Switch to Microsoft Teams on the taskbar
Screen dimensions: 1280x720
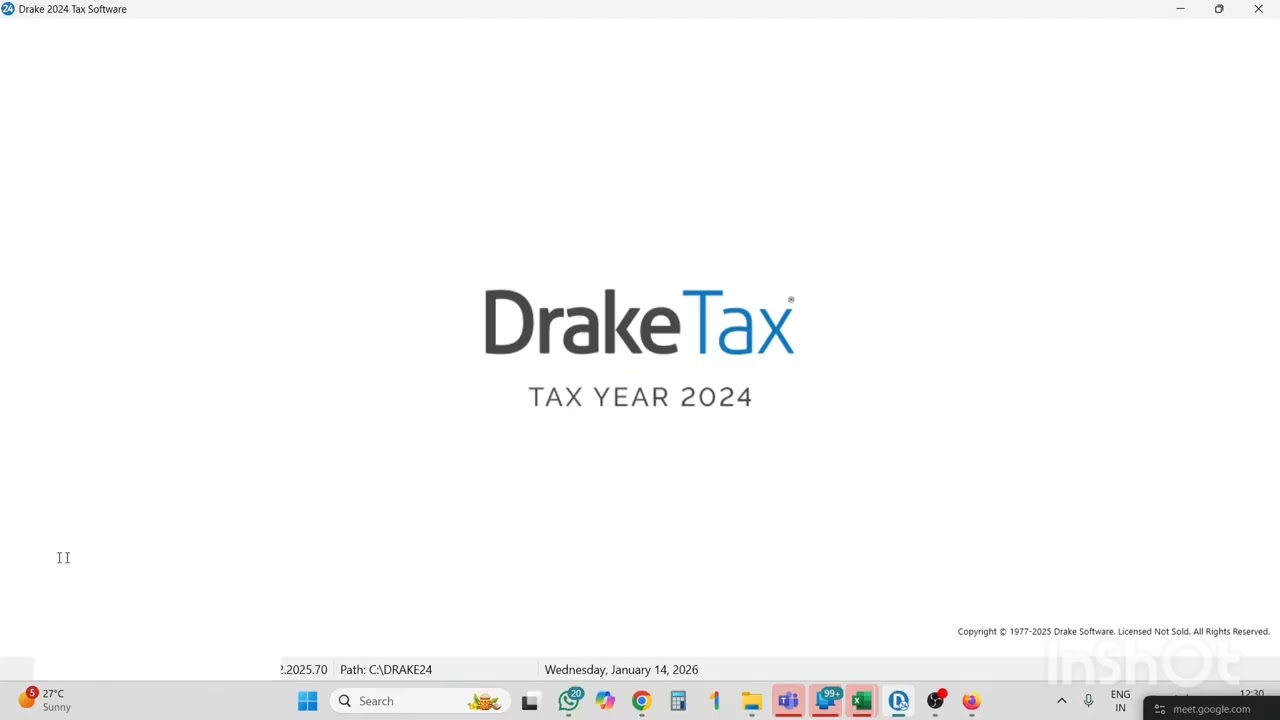tap(788, 701)
